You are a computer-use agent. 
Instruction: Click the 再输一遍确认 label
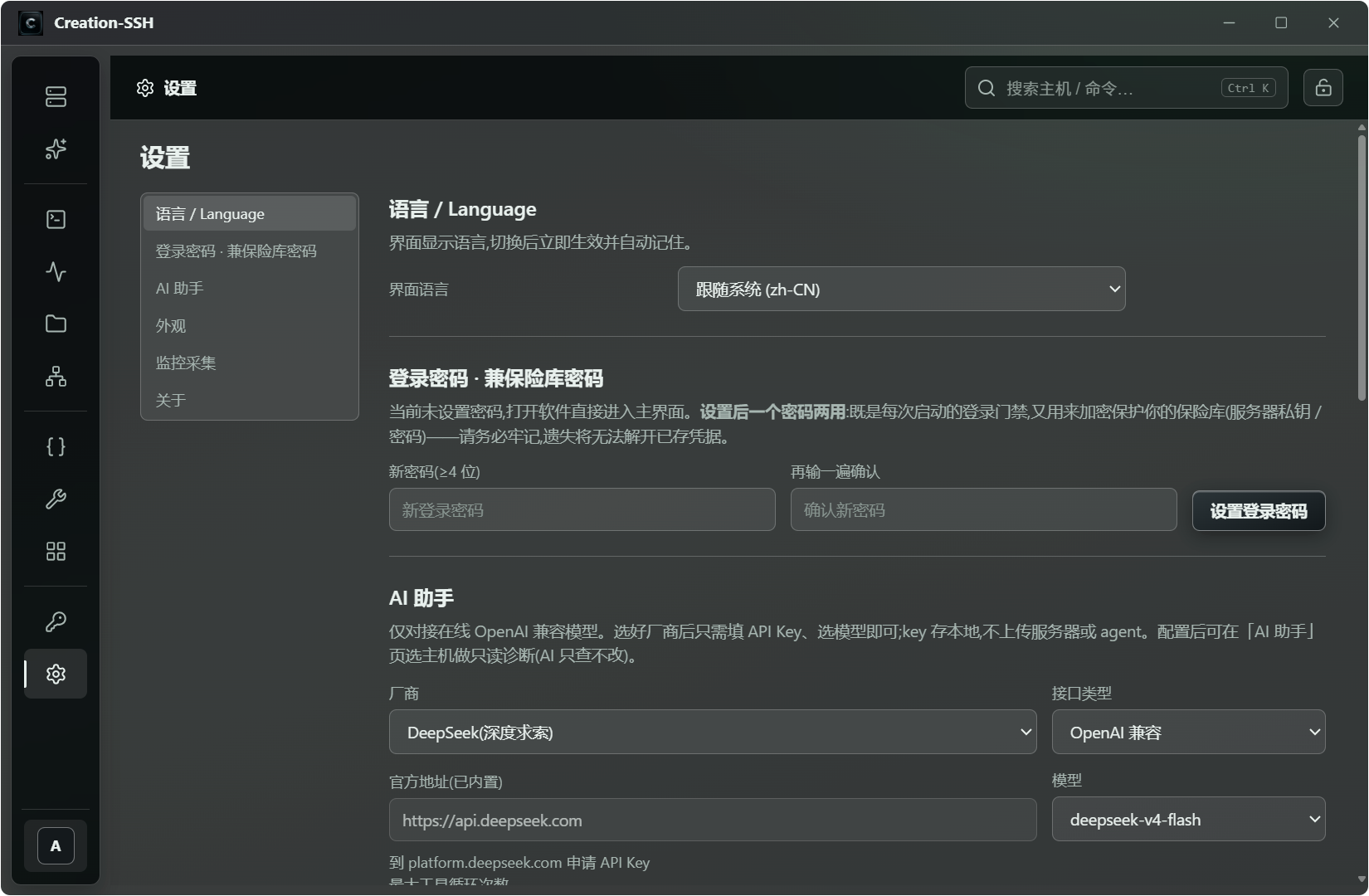pos(836,472)
